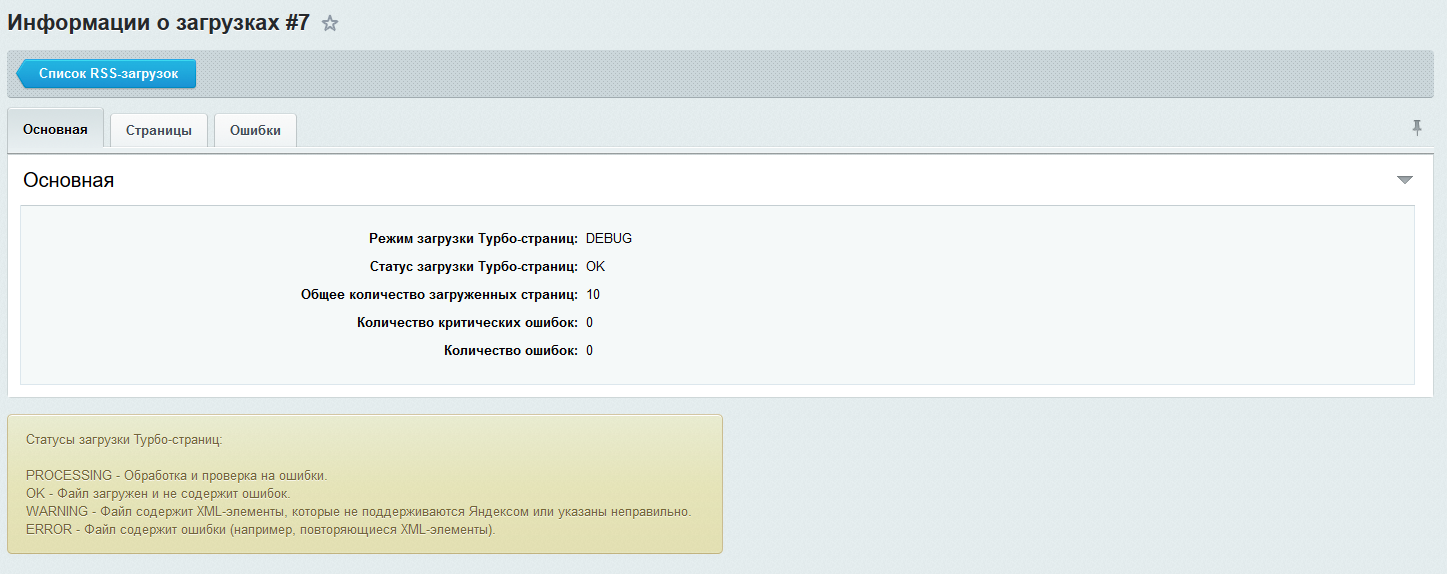1447x574 pixels.
Task: Pin the tab panel with pushpin icon
Action: [x=1416, y=127]
